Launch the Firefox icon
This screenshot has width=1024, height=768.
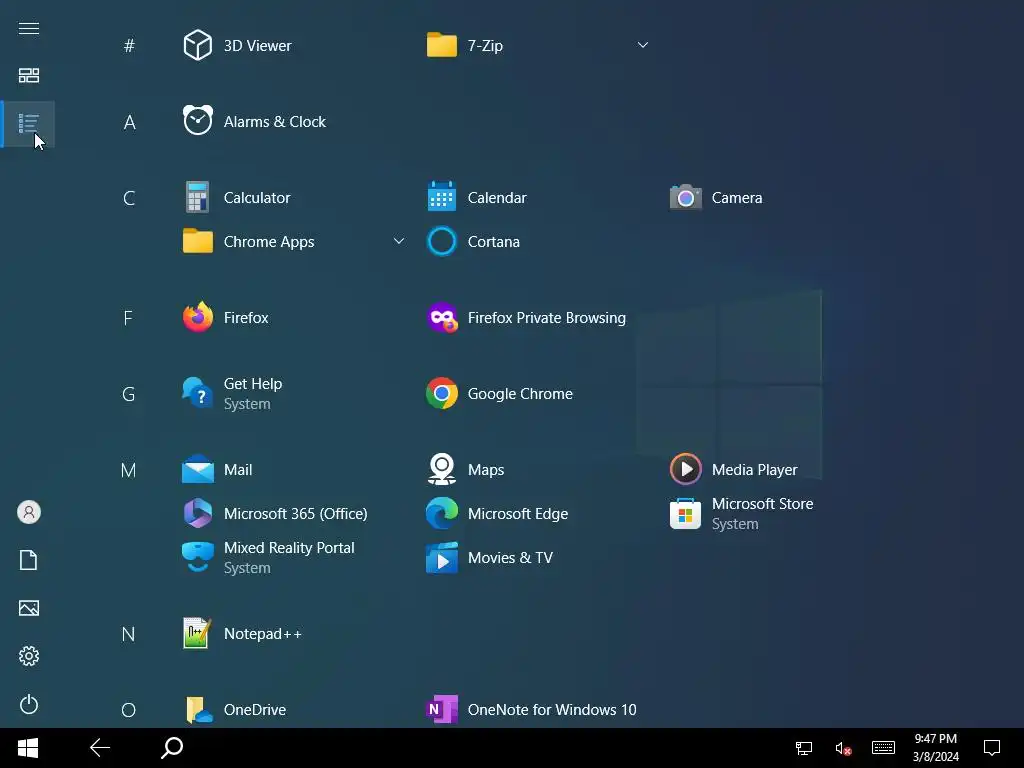(x=197, y=317)
